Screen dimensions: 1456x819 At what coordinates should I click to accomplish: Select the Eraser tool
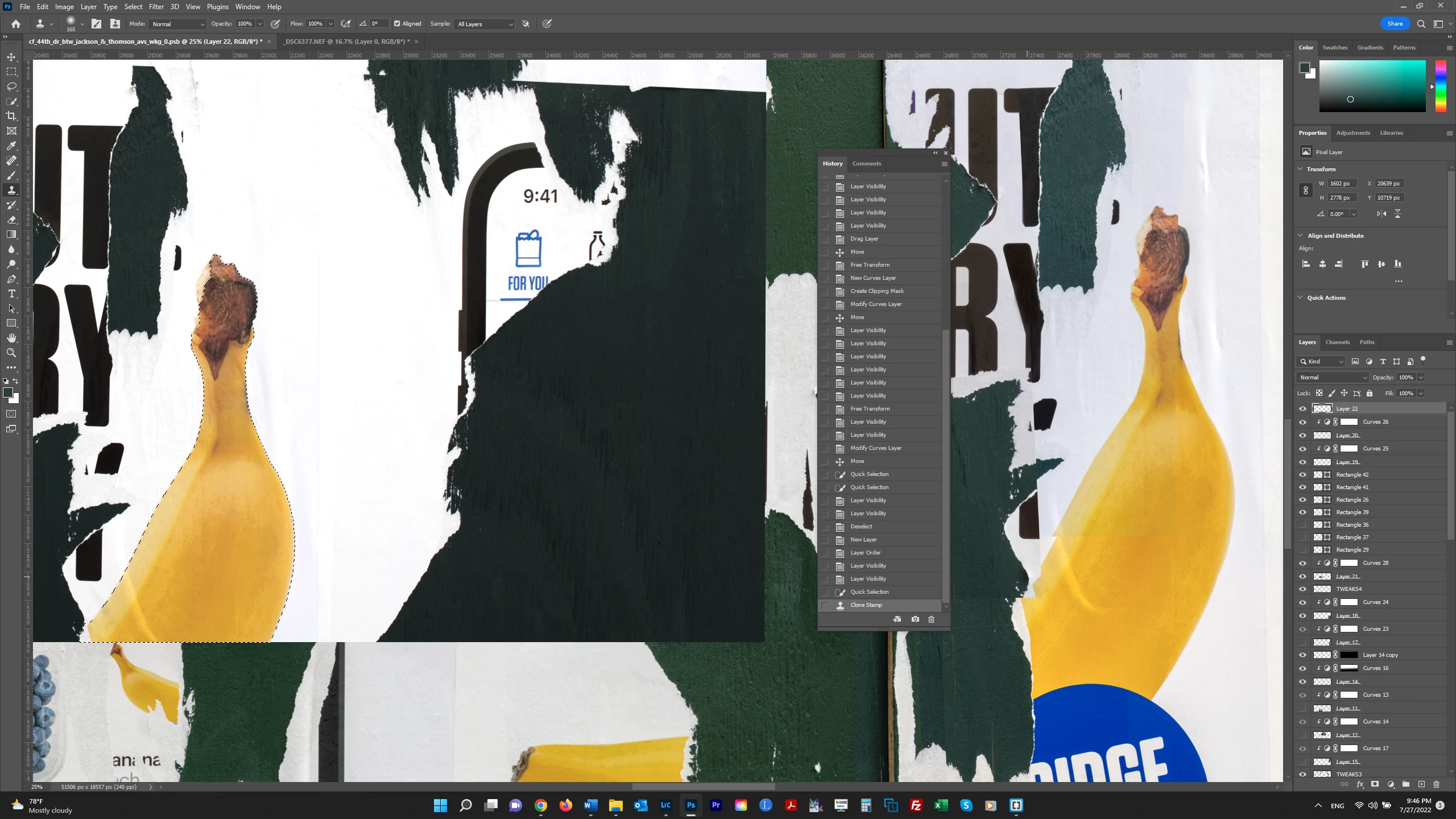(11, 220)
